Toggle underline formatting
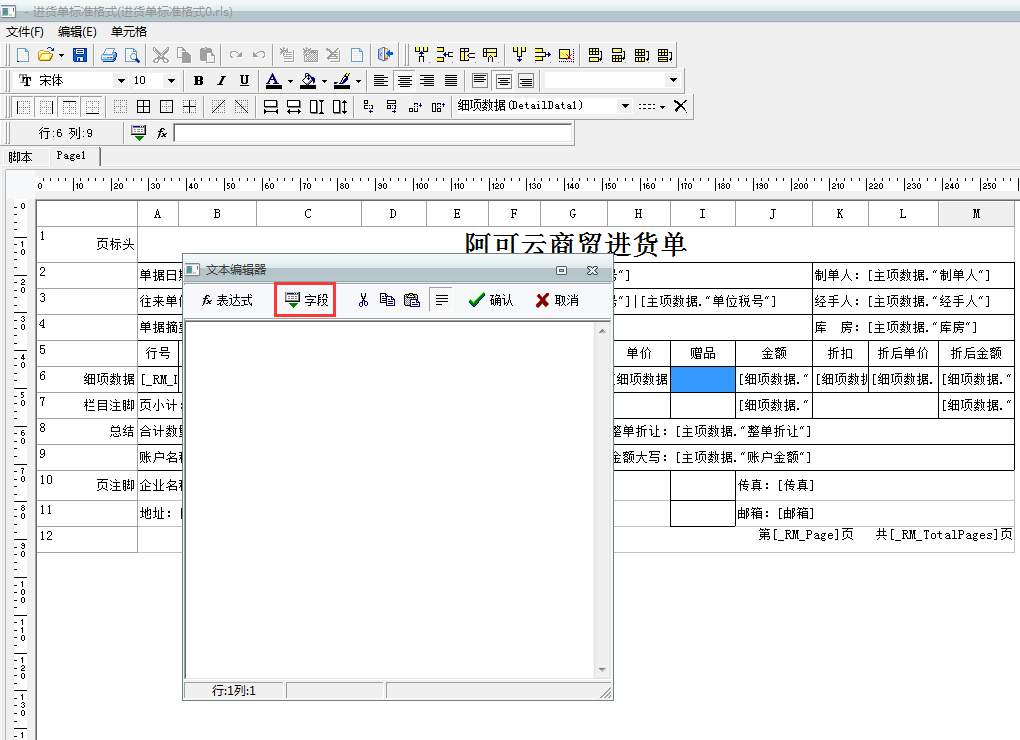 pos(243,80)
